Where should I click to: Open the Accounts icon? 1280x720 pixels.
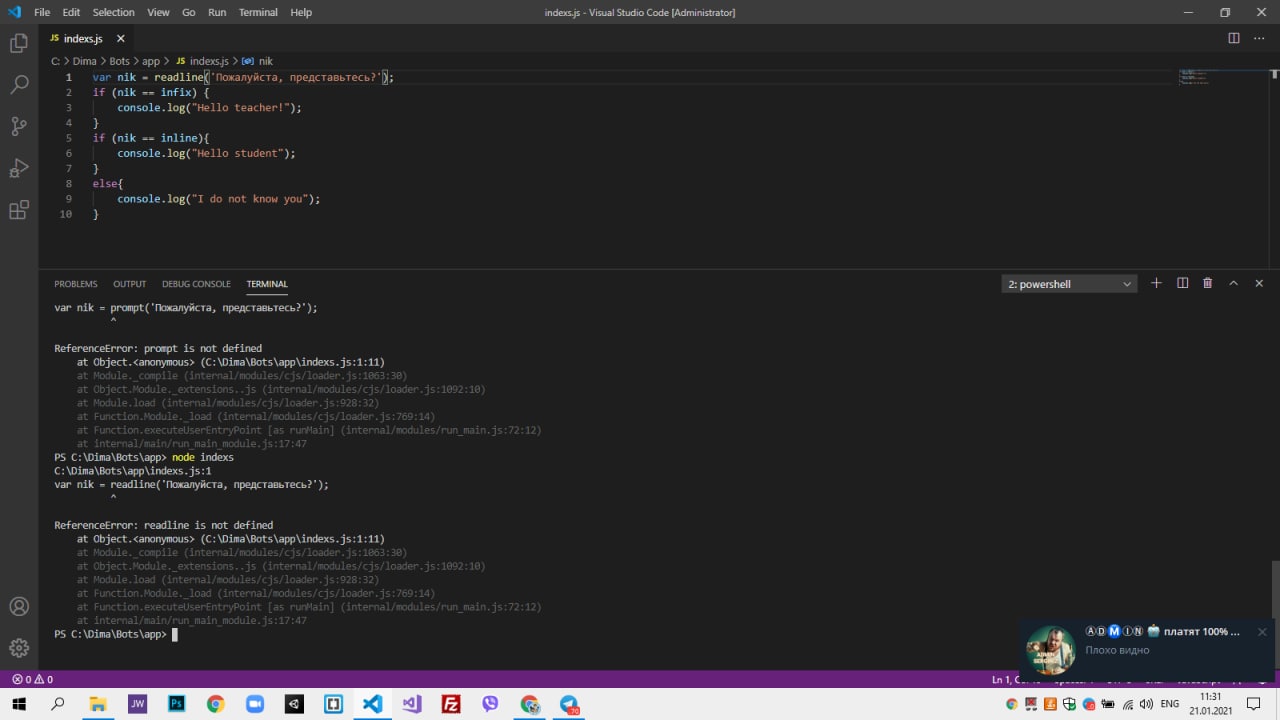(x=19, y=606)
